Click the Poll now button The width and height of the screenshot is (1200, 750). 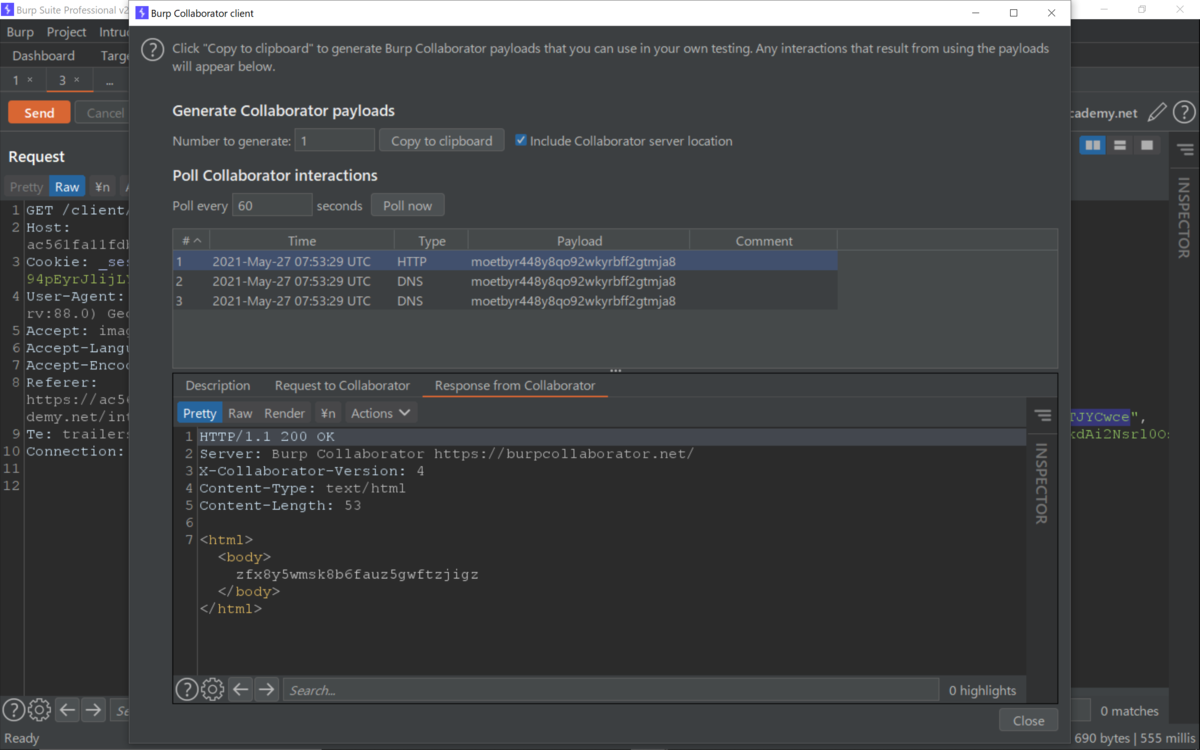408,206
